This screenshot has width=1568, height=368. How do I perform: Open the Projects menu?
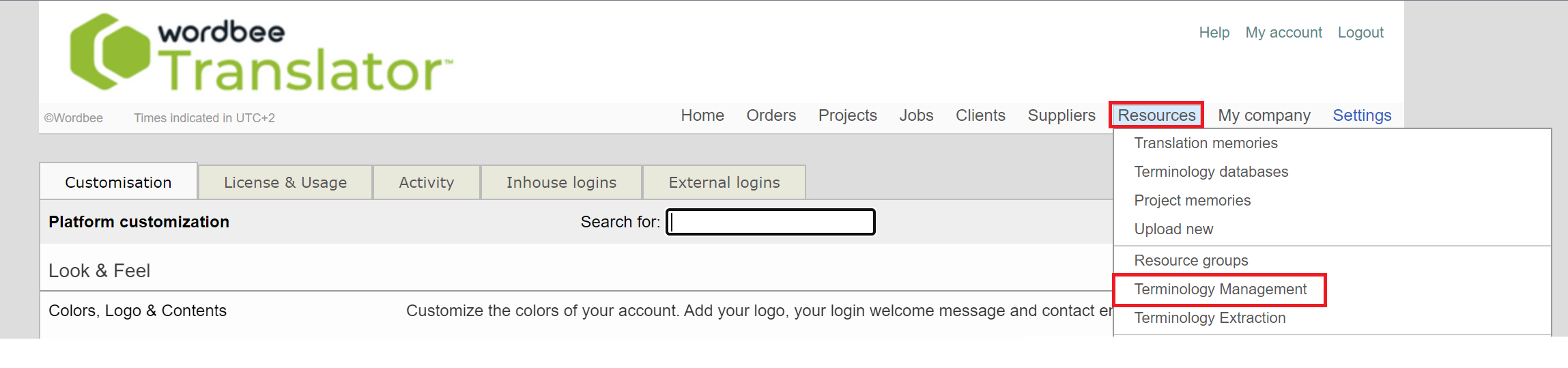(x=847, y=115)
